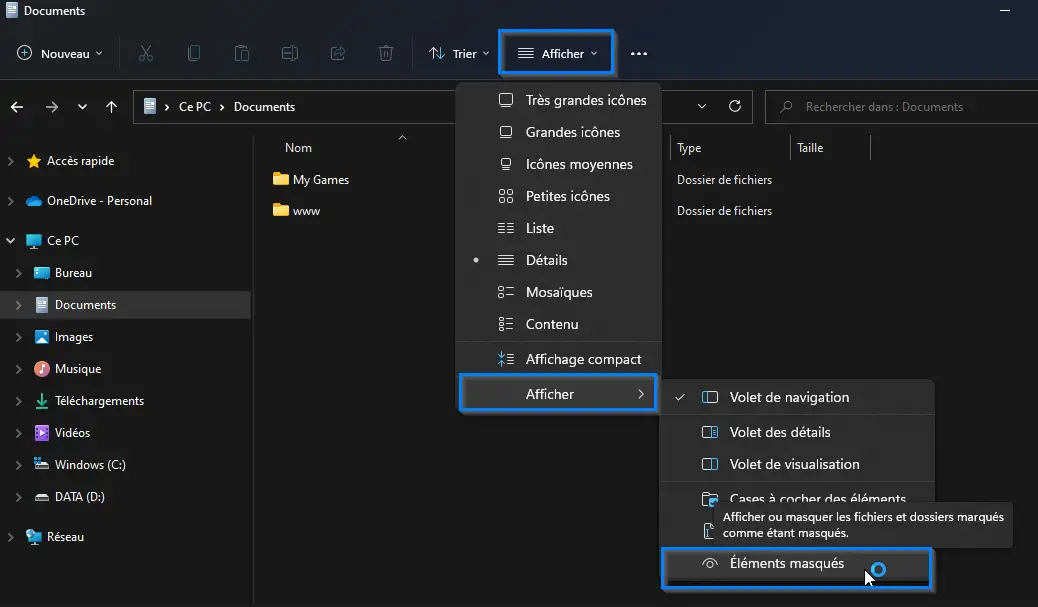Click the Téléchargements download icon
The height and width of the screenshot is (607, 1038).
click(42, 400)
